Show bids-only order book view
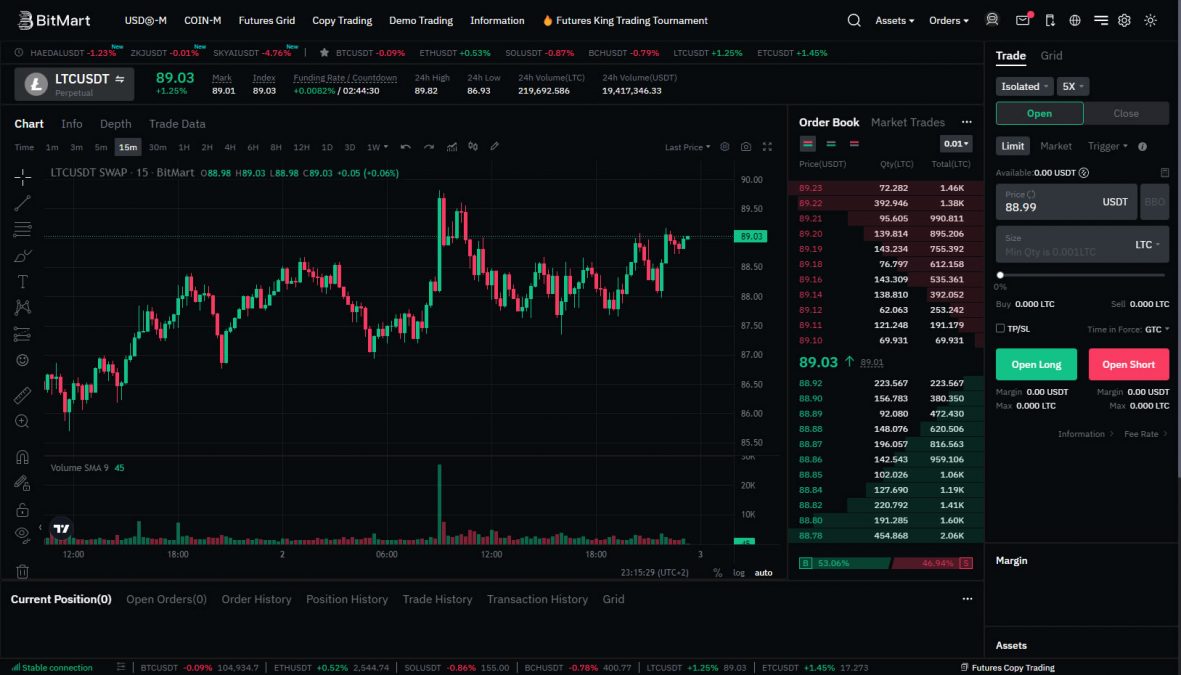This screenshot has height=675, width=1181. click(831, 144)
